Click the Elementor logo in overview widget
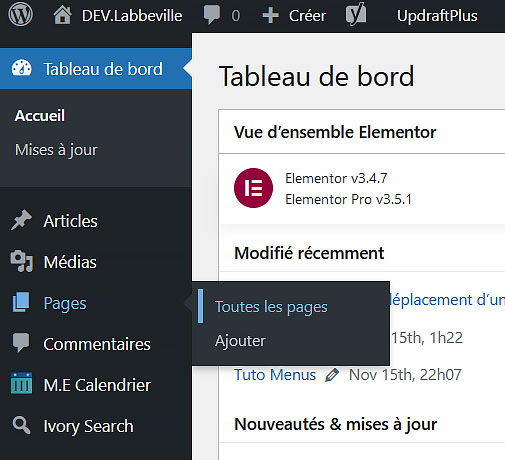This screenshot has height=460, width=505. (x=253, y=188)
